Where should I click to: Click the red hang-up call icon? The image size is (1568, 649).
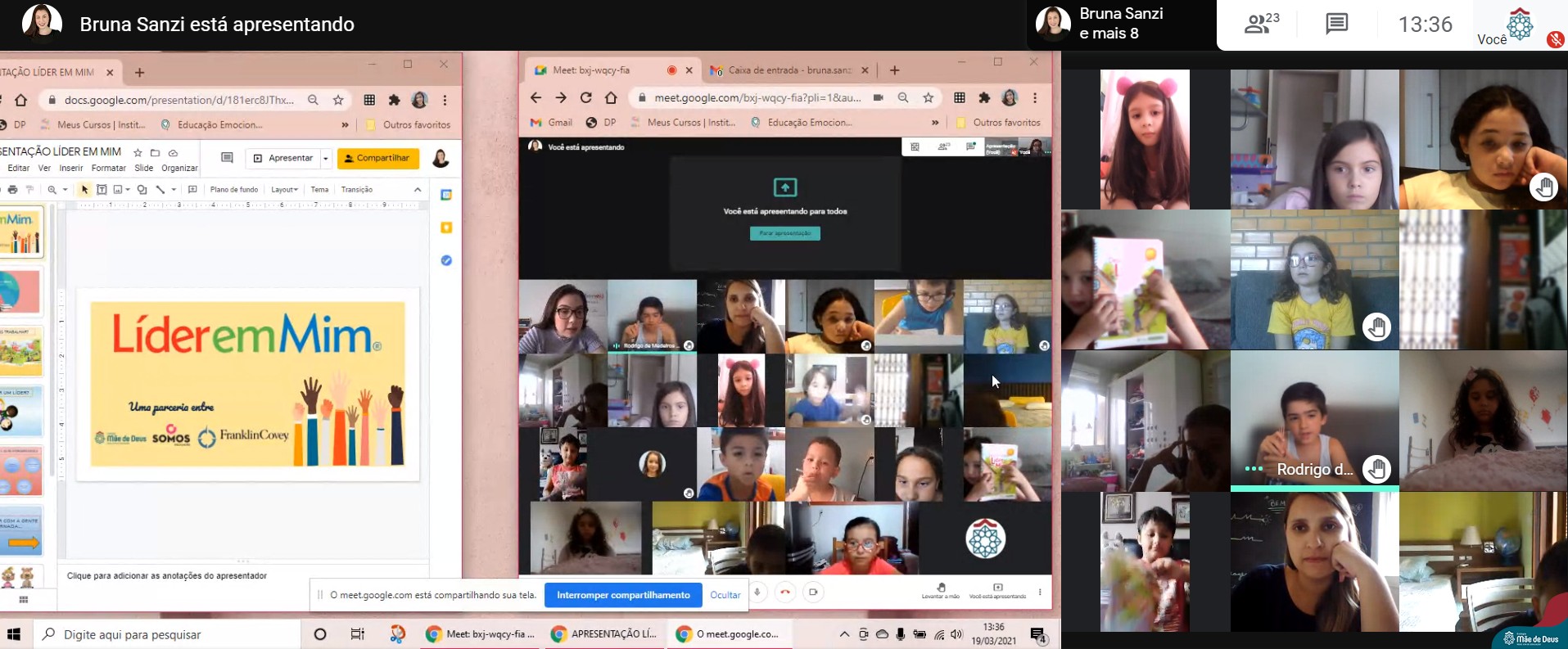pyautogui.click(x=785, y=592)
